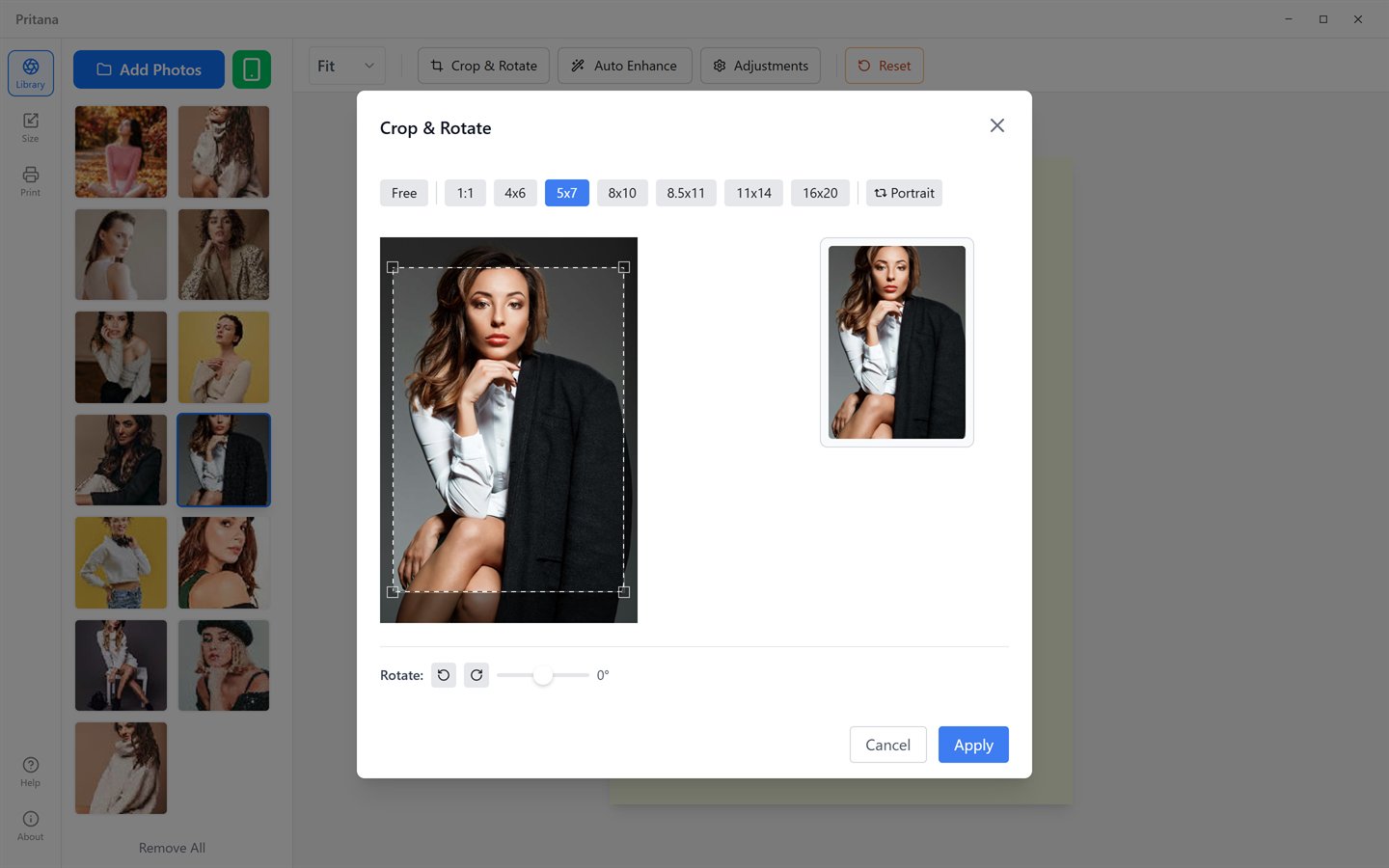Select the Free aspect ratio
The height and width of the screenshot is (868, 1389).
click(404, 193)
